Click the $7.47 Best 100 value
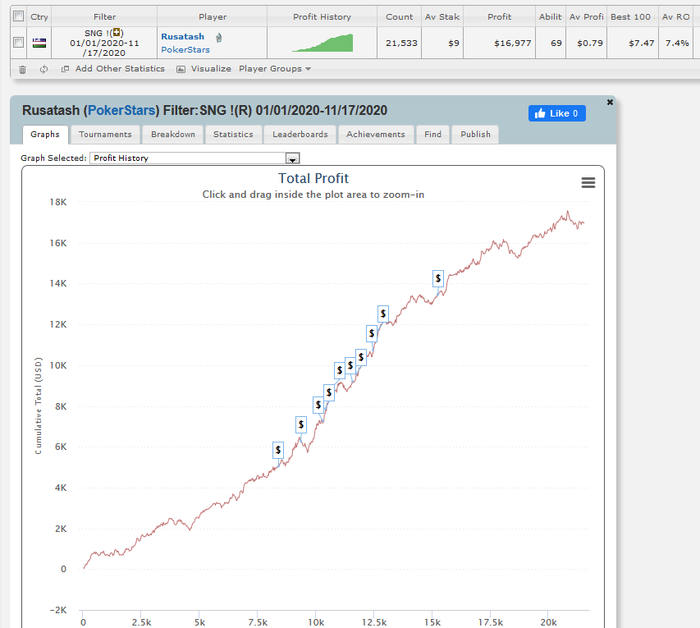This screenshot has width=700, height=628. coord(641,43)
